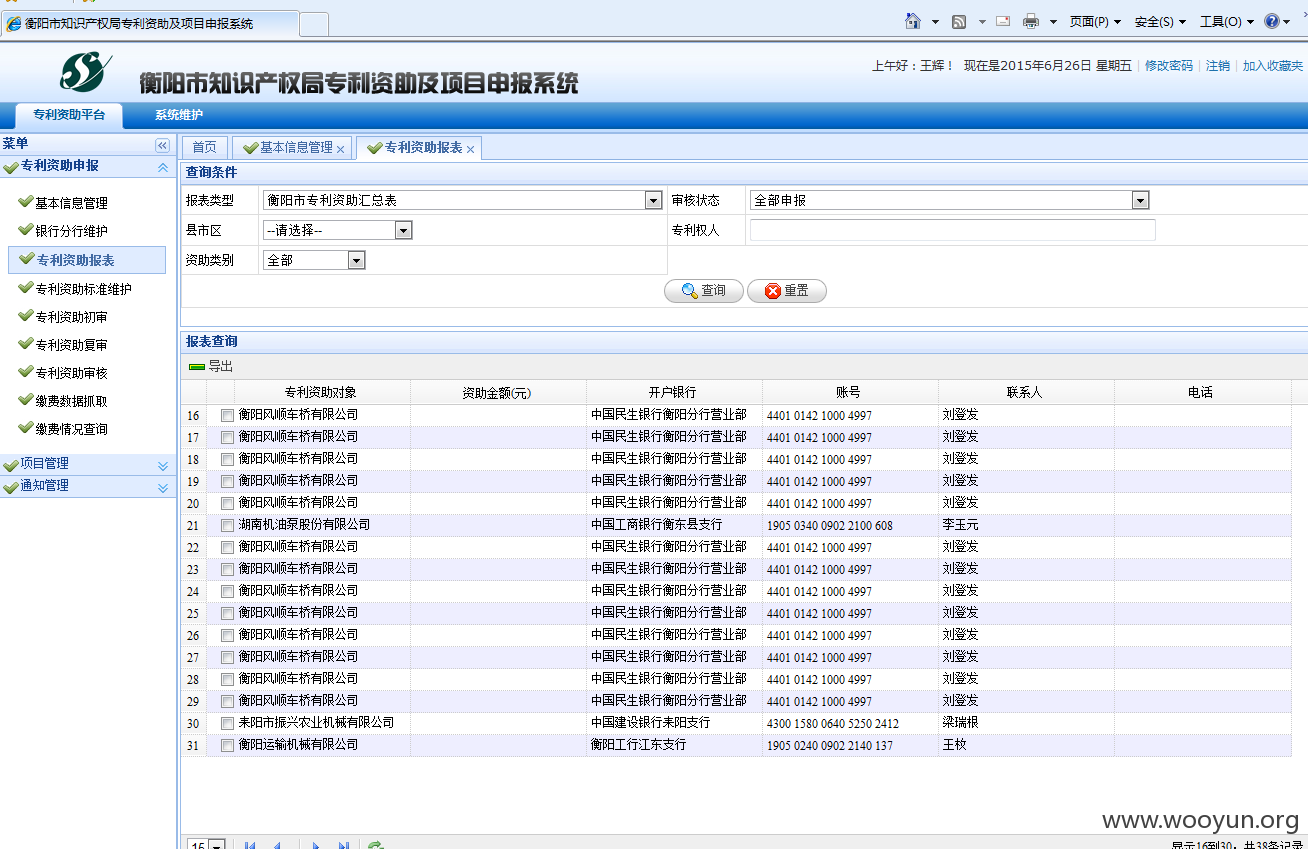1308x849 pixels.
Task: Tick checkbox for row 29
Action: [x=227, y=701]
